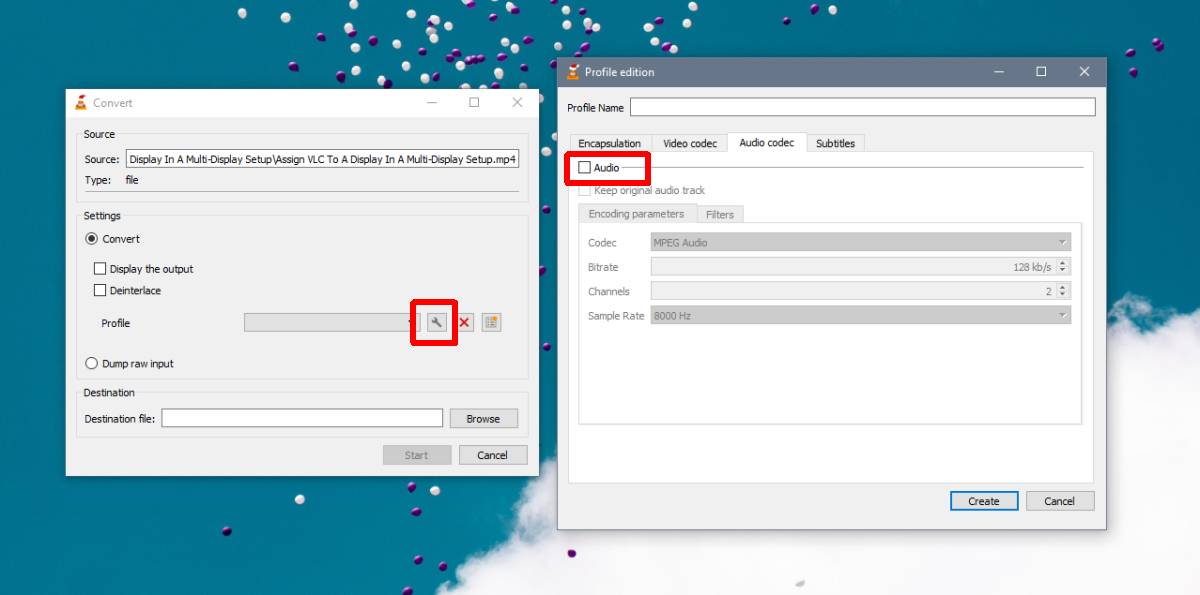Click the Profile Name text field
Viewport: 1200px width, 595px height.
point(862,107)
